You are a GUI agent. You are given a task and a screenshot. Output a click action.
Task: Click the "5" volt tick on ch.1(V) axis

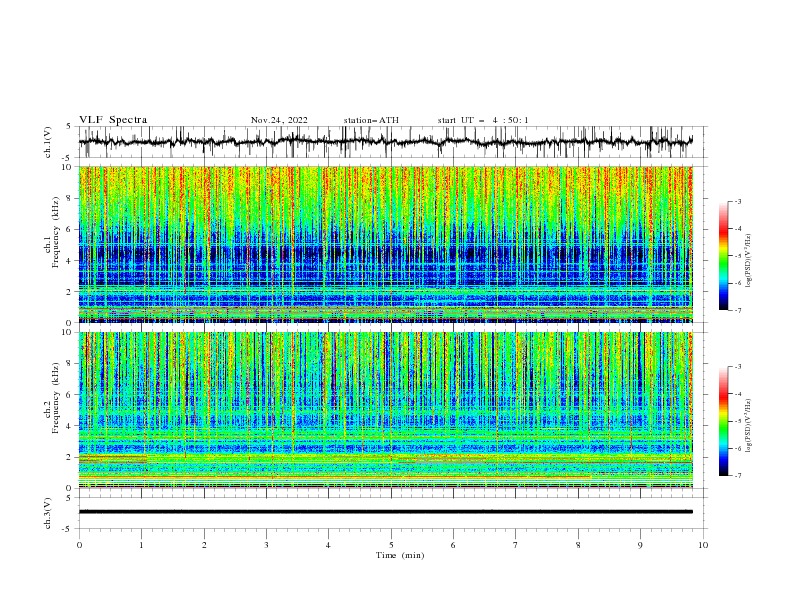click(69, 126)
